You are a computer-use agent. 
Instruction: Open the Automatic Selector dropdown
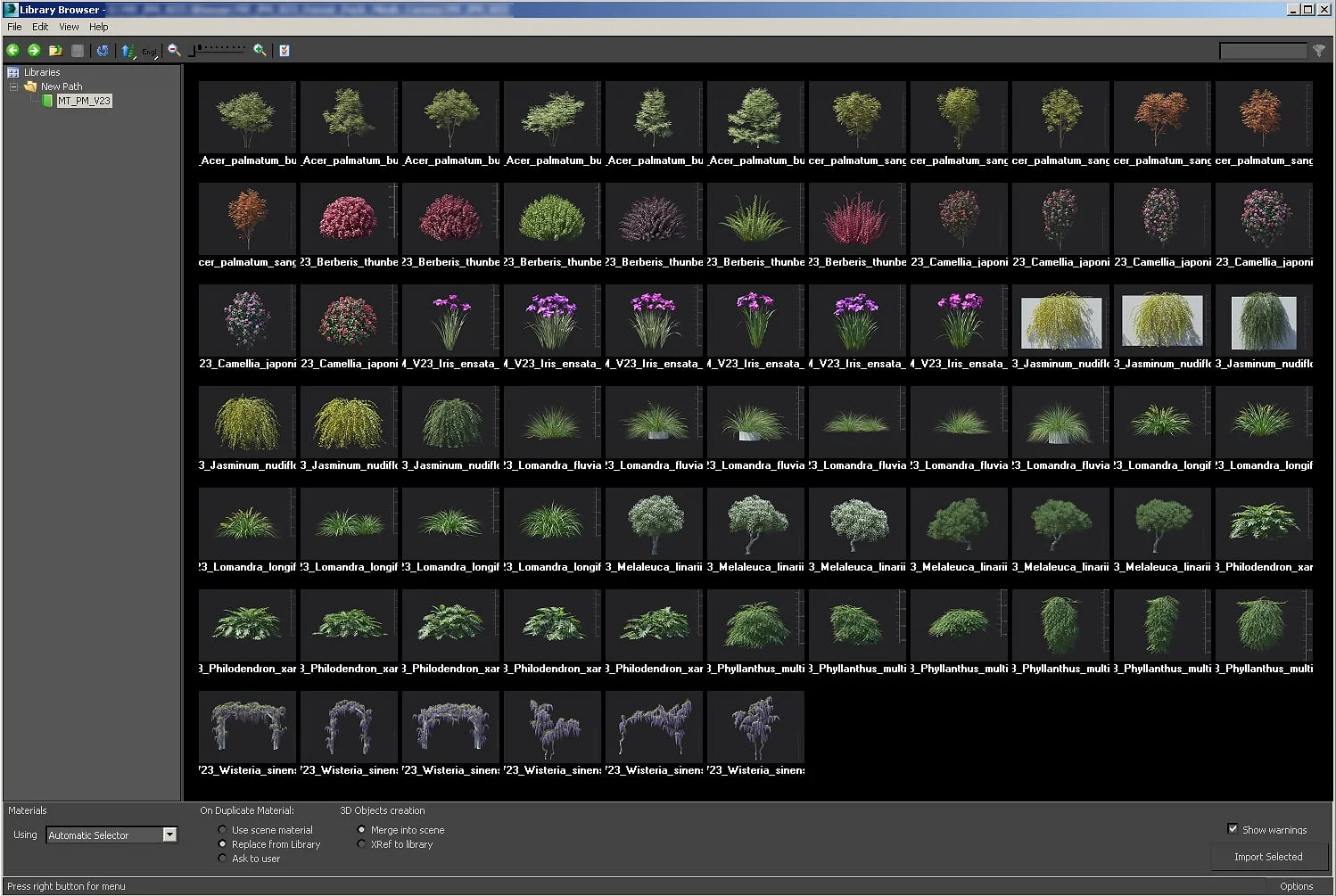169,834
